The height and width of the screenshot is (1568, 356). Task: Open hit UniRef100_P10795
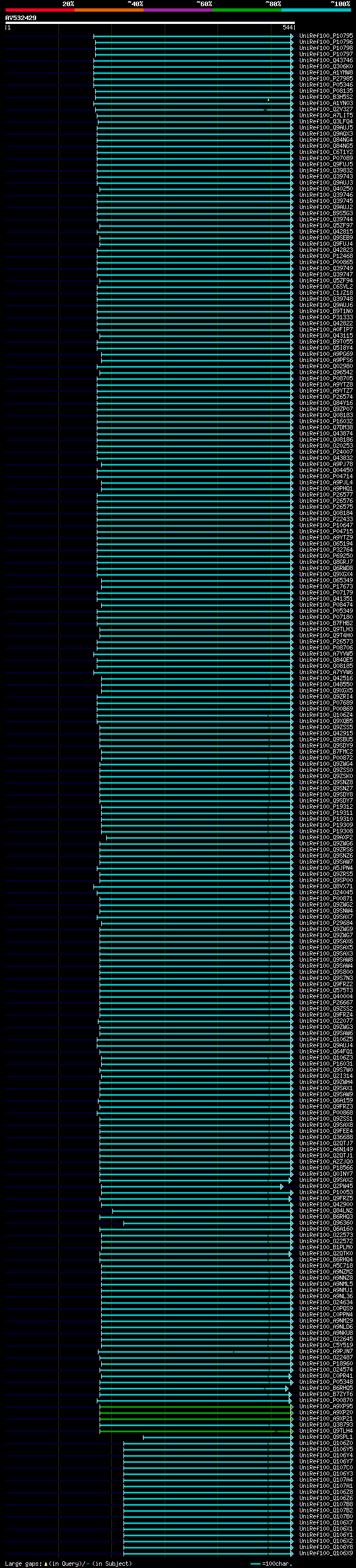coord(326,36)
